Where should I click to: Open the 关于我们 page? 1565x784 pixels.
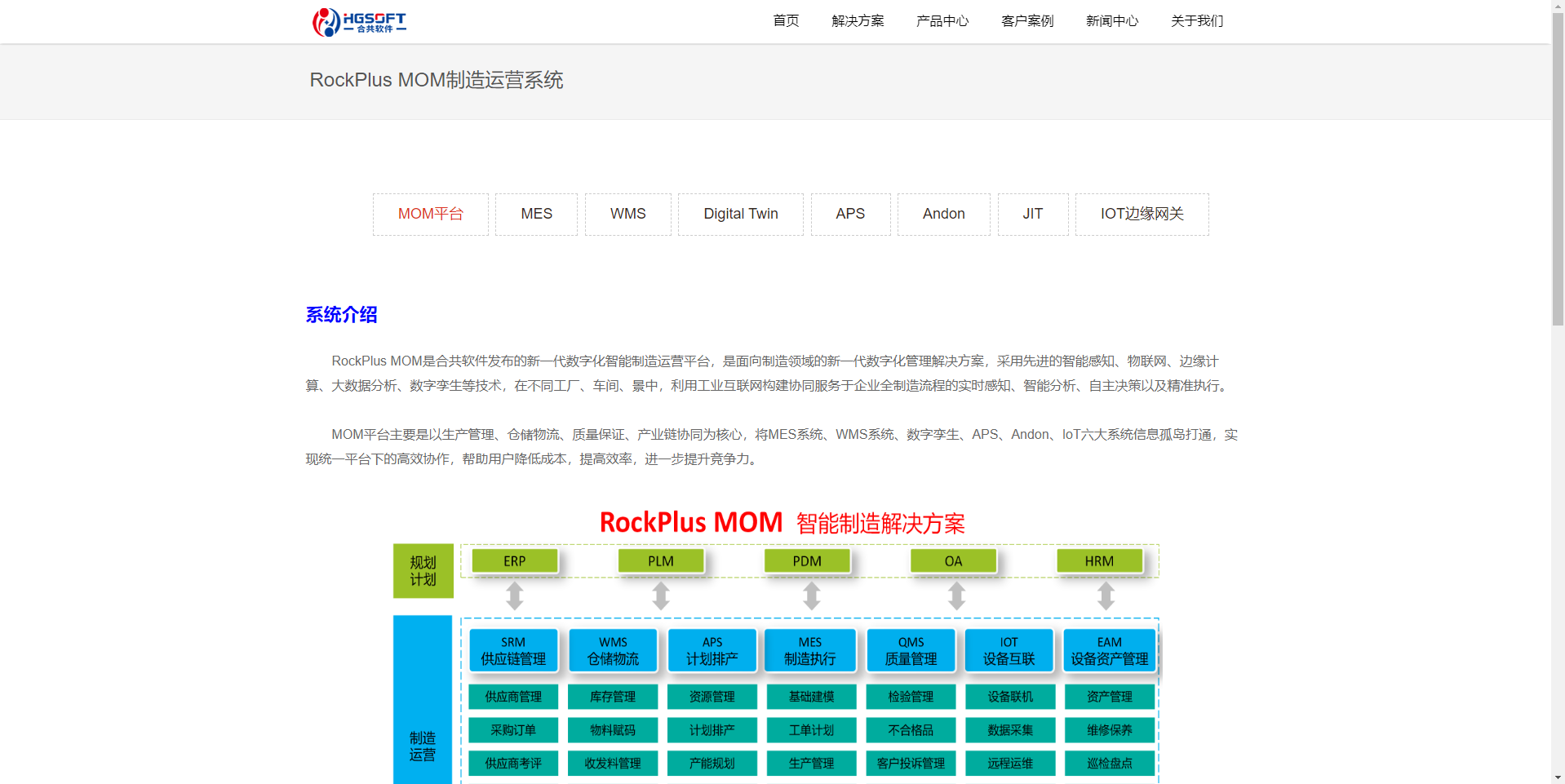(1197, 21)
